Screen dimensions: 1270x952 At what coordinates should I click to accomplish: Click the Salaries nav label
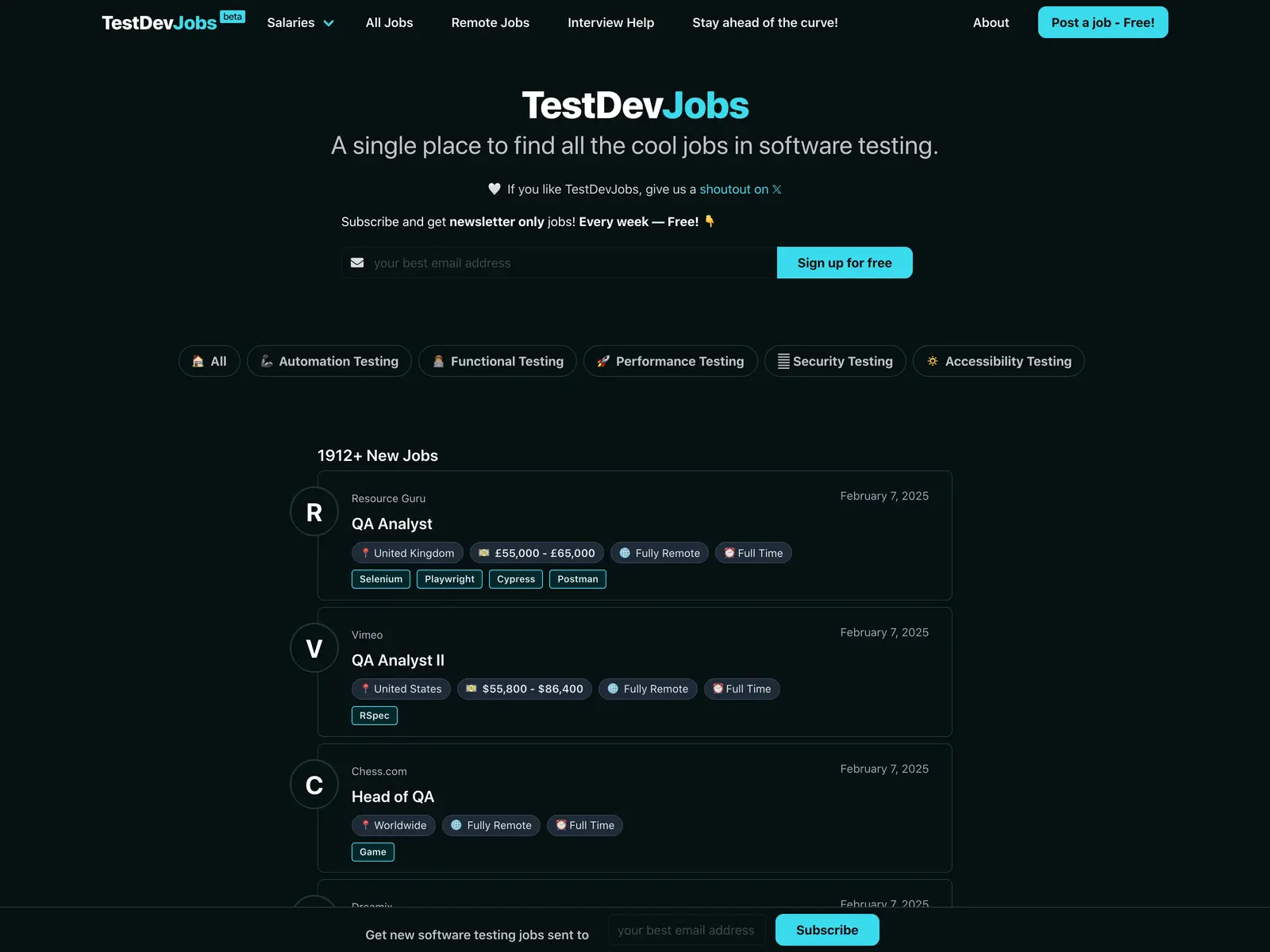click(x=291, y=22)
